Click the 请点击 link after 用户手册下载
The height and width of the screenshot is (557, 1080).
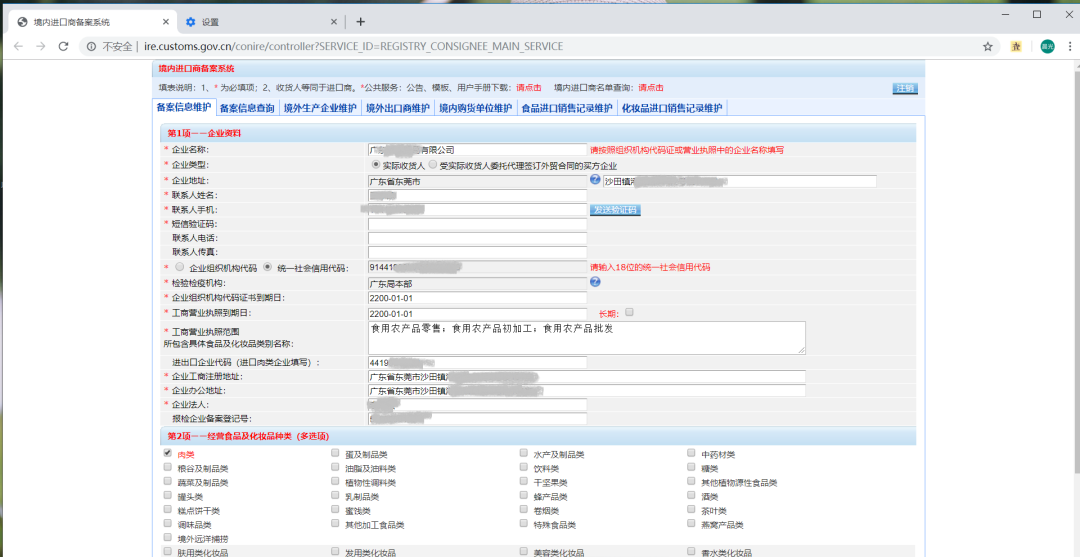point(529,88)
